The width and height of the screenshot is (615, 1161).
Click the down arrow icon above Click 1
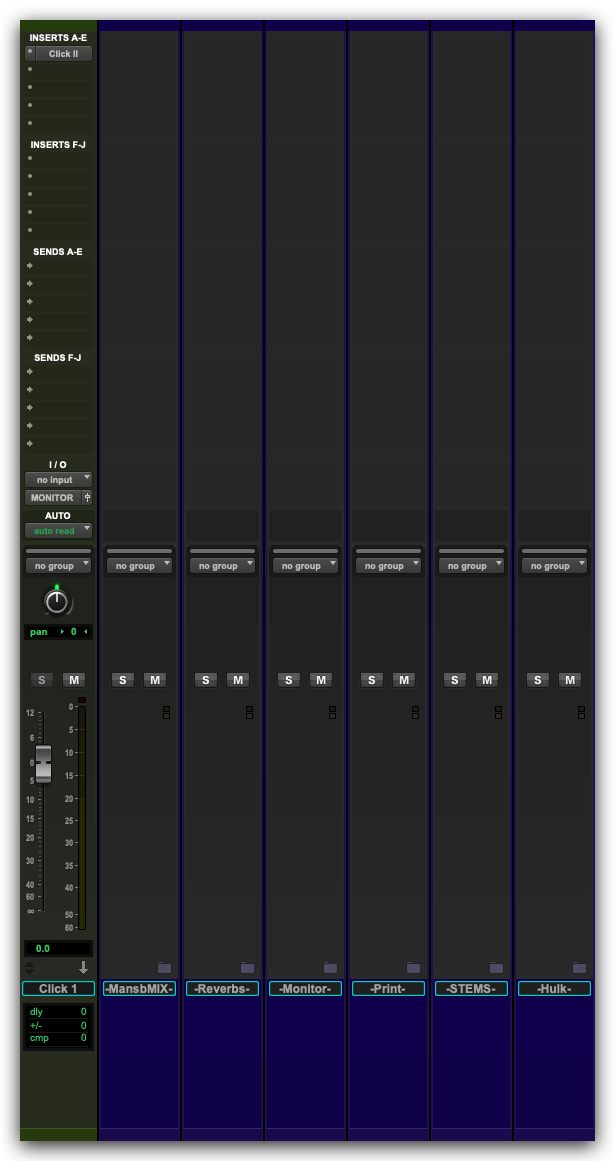83,967
